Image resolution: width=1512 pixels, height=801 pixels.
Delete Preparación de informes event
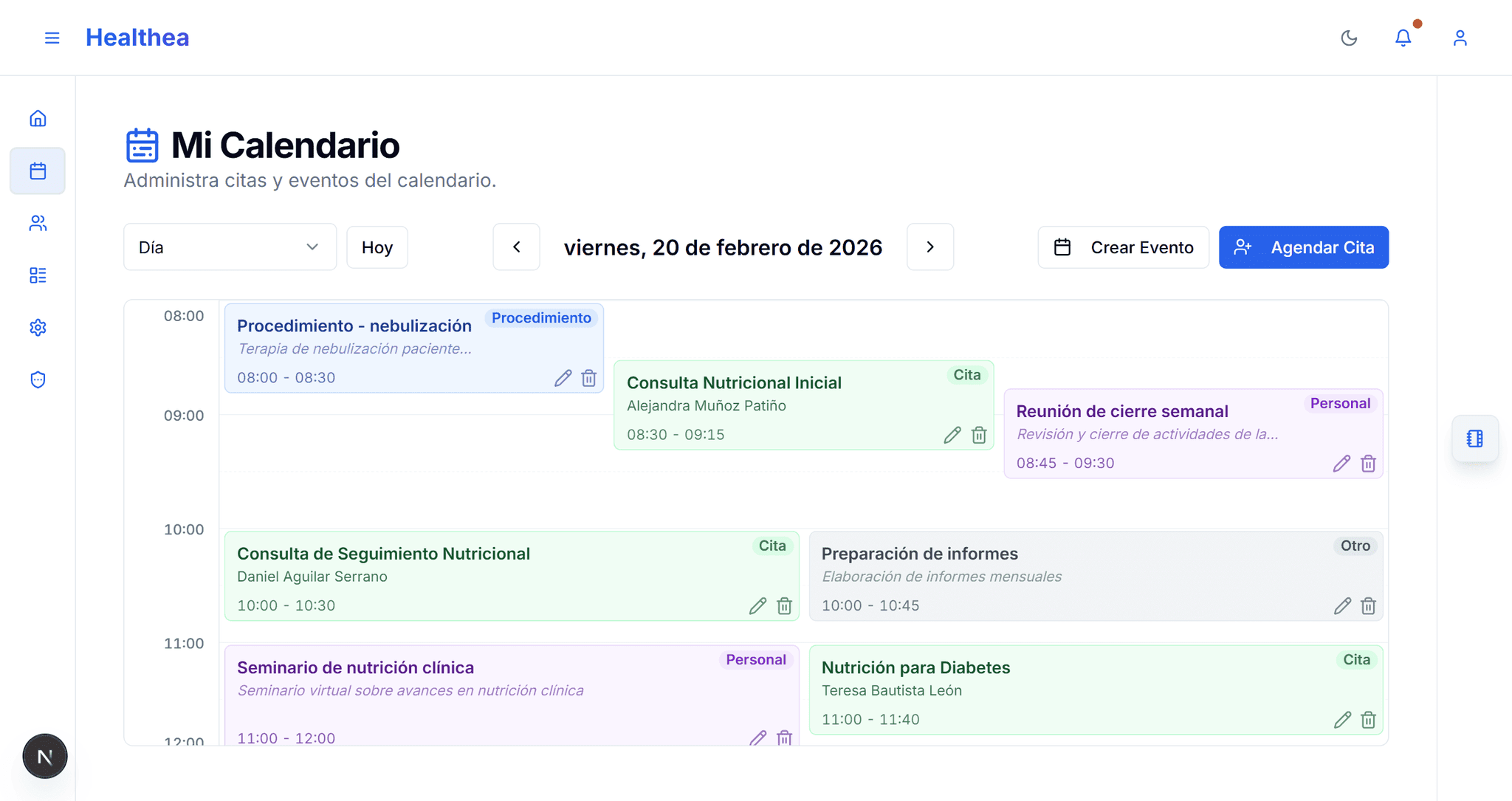[1368, 606]
